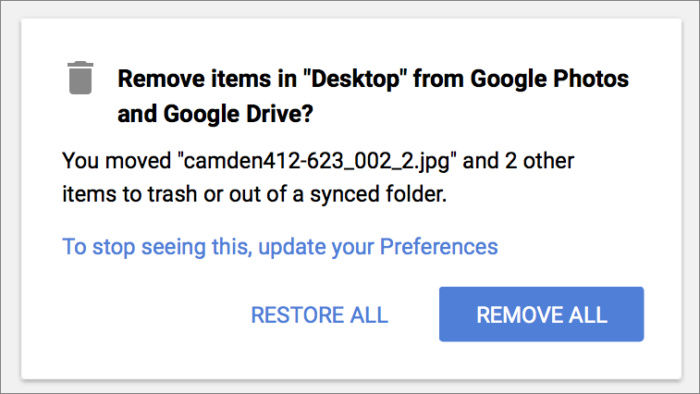The width and height of the screenshot is (700, 394).
Task: Click the "2 other" items text
Action: click(x=539, y=161)
